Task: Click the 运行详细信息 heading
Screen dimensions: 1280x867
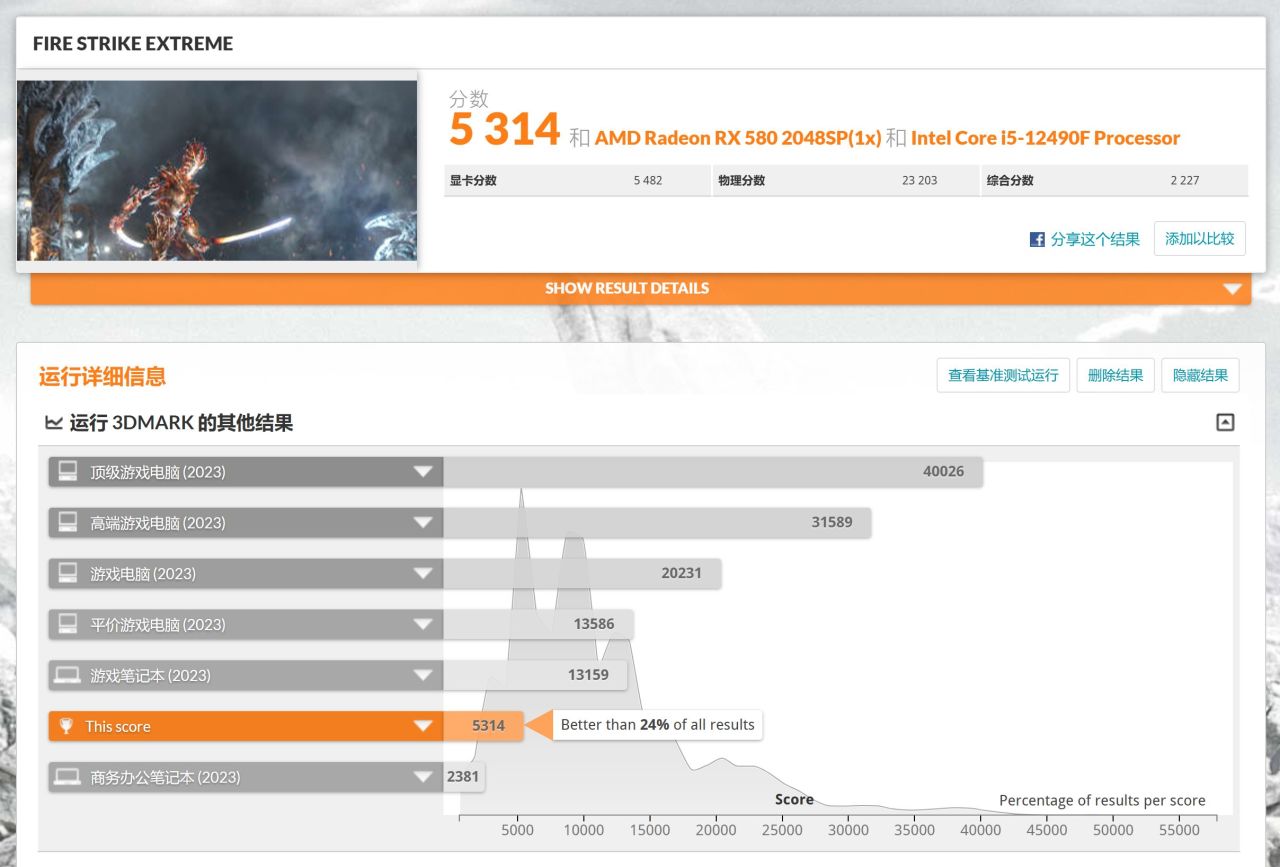Action: (102, 377)
